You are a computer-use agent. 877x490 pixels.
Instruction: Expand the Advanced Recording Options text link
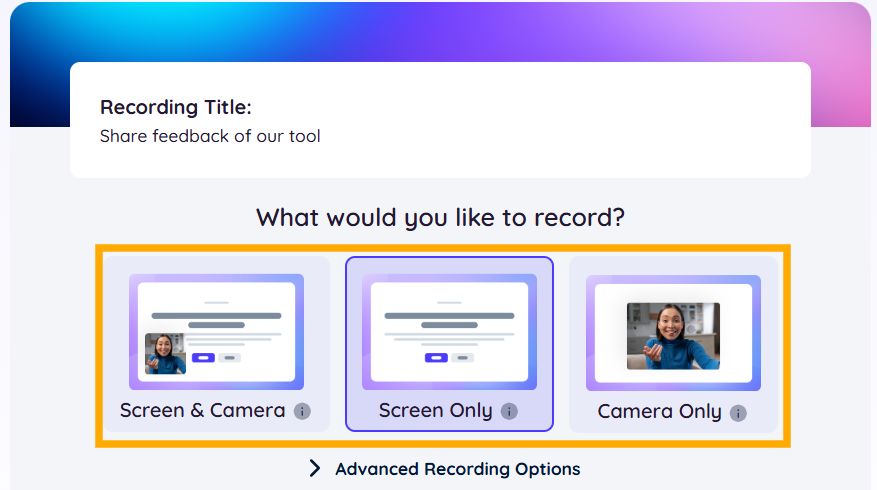[x=457, y=469]
